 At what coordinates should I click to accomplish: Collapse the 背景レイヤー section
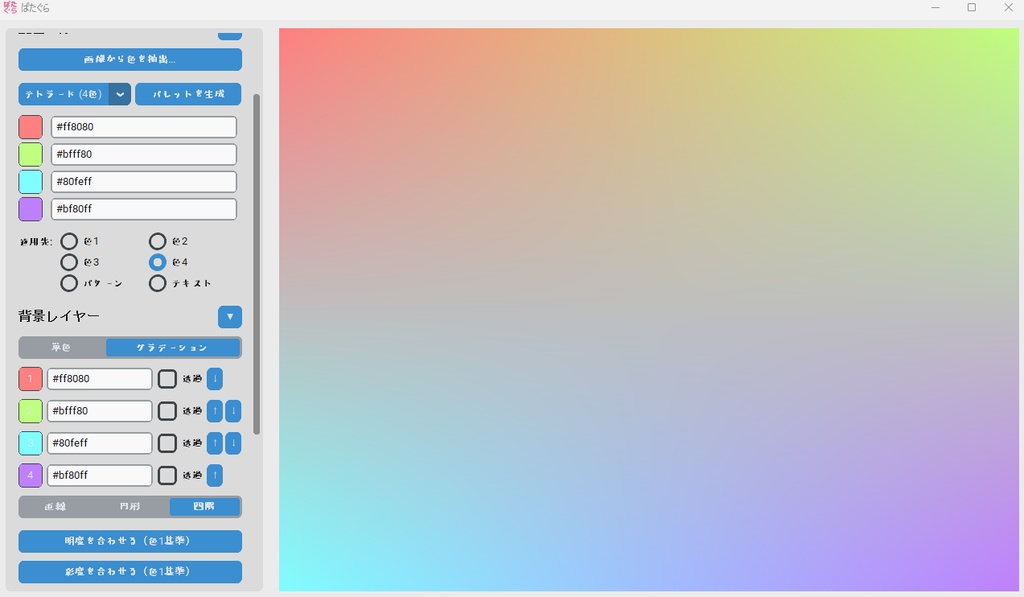pos(230,317)
